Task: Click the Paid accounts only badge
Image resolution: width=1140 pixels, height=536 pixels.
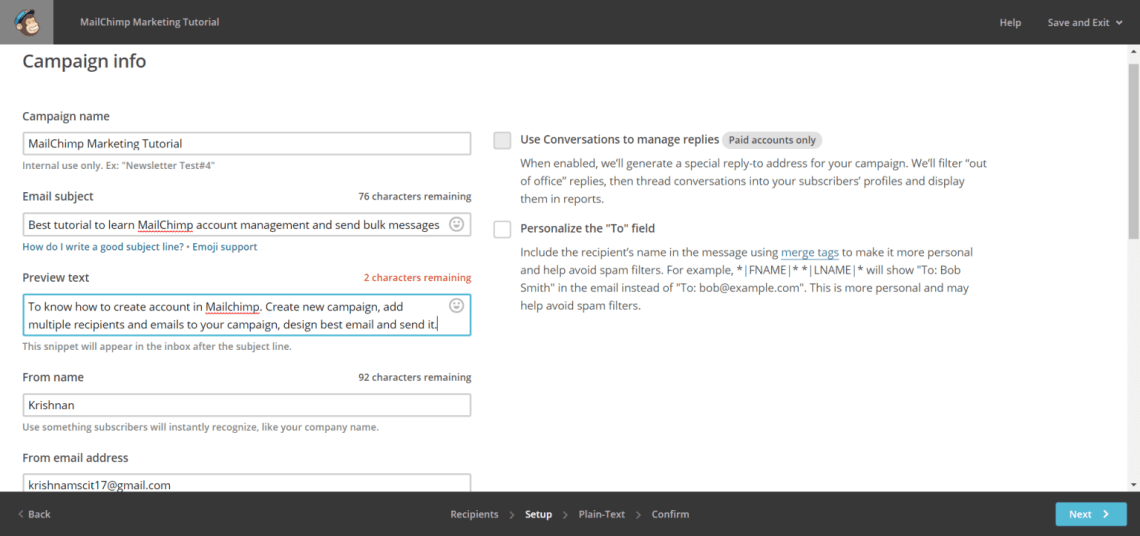Action: click(x=772, y=140)
